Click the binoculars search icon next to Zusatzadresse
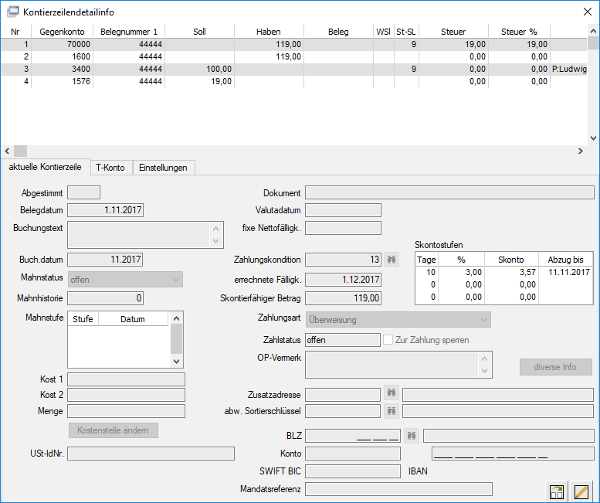This screenshot has height=503, width=600. pyautogui.click(x=391, y=393)
